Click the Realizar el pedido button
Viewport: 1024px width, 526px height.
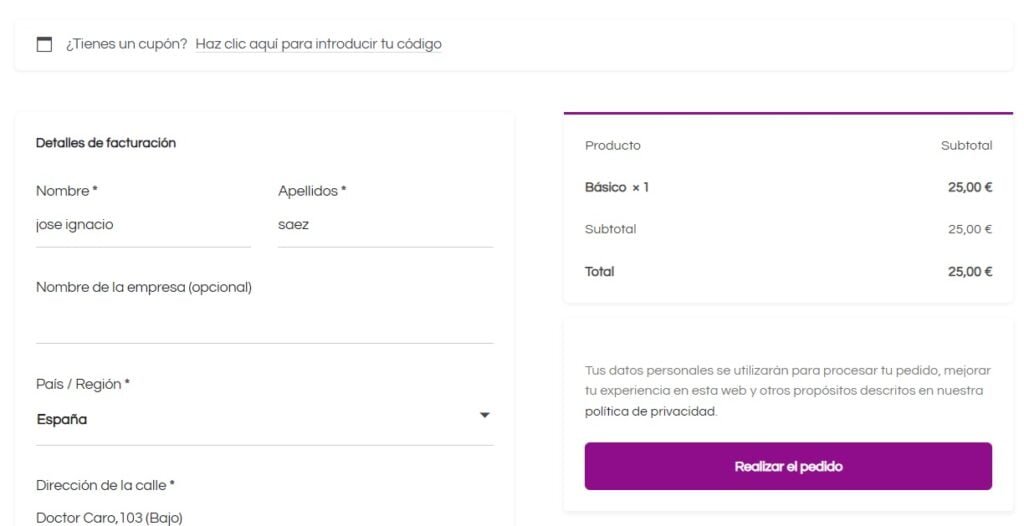coord(788,467)
